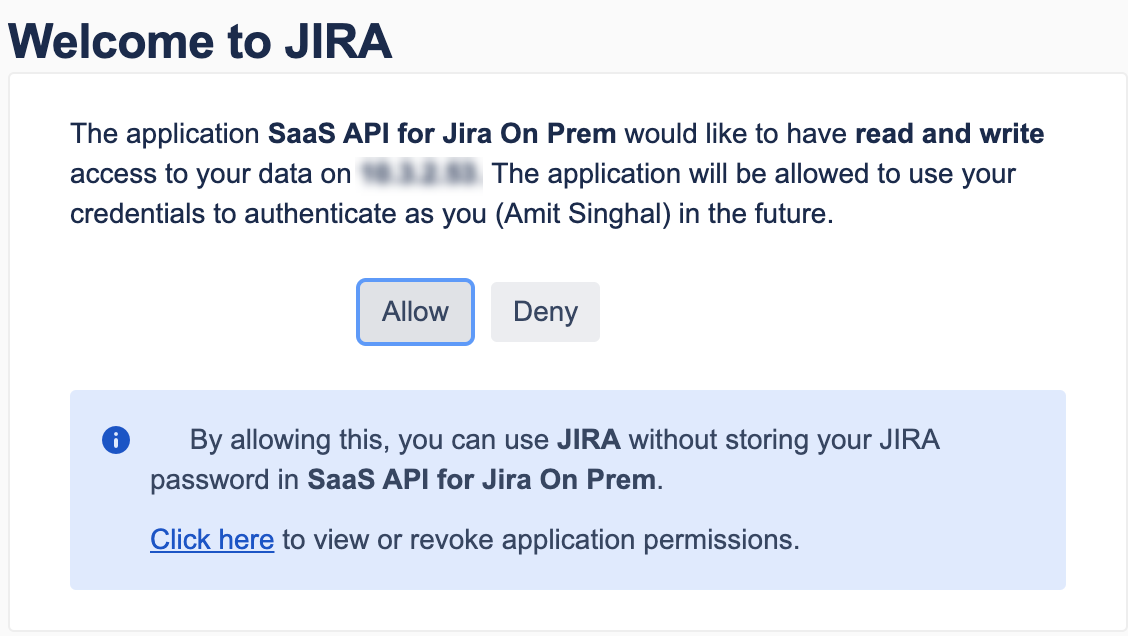
Task: Click the bold 'SaaS API for Jira On Prem' text
Action: pos(439,133)
